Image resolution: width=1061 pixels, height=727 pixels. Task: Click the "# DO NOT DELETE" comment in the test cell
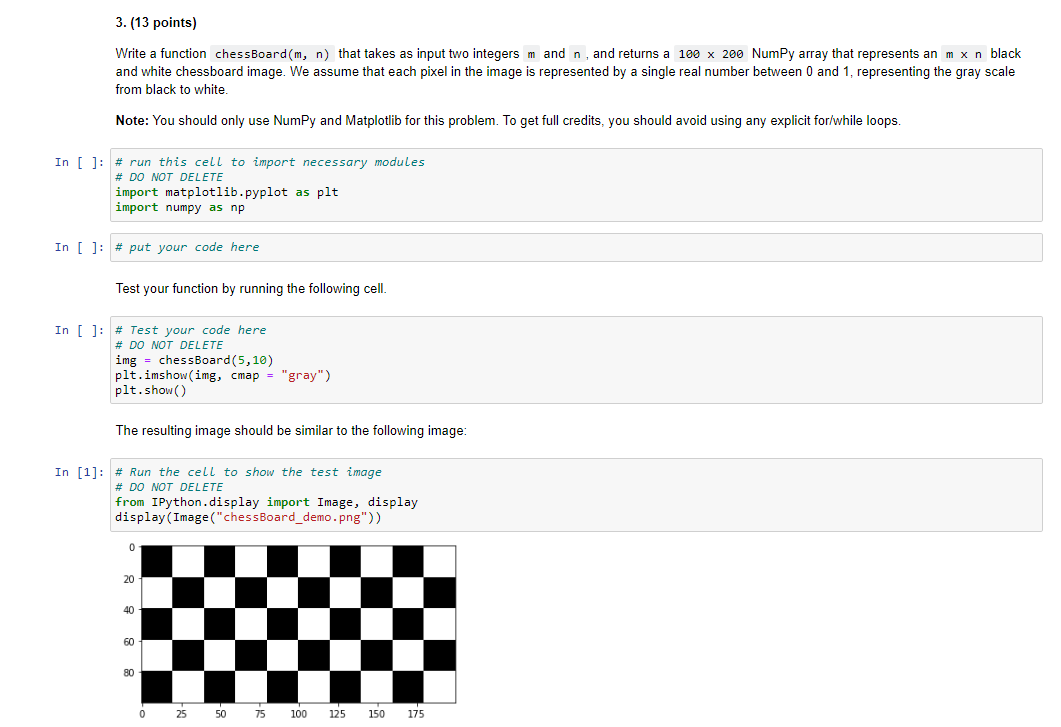click(x=167, y=344)
